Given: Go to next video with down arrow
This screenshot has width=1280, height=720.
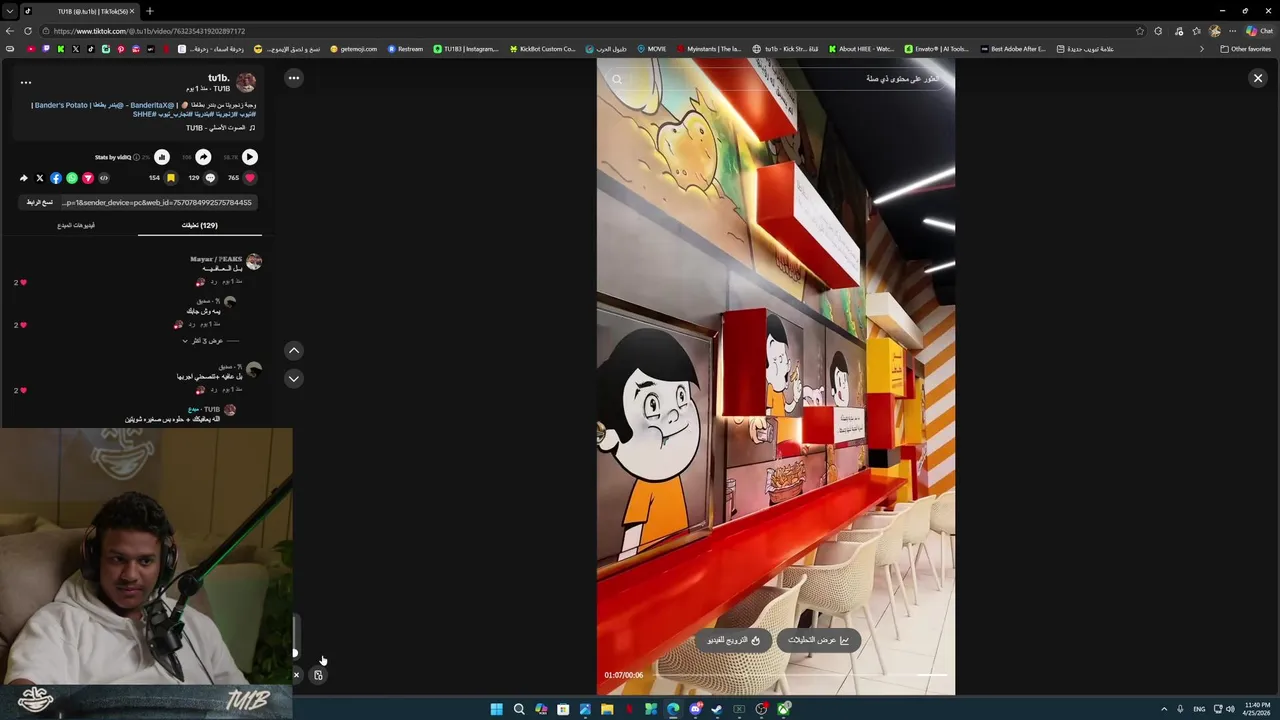Looking at the screenshot, I should pyautogui.click(x=294, y=378).
